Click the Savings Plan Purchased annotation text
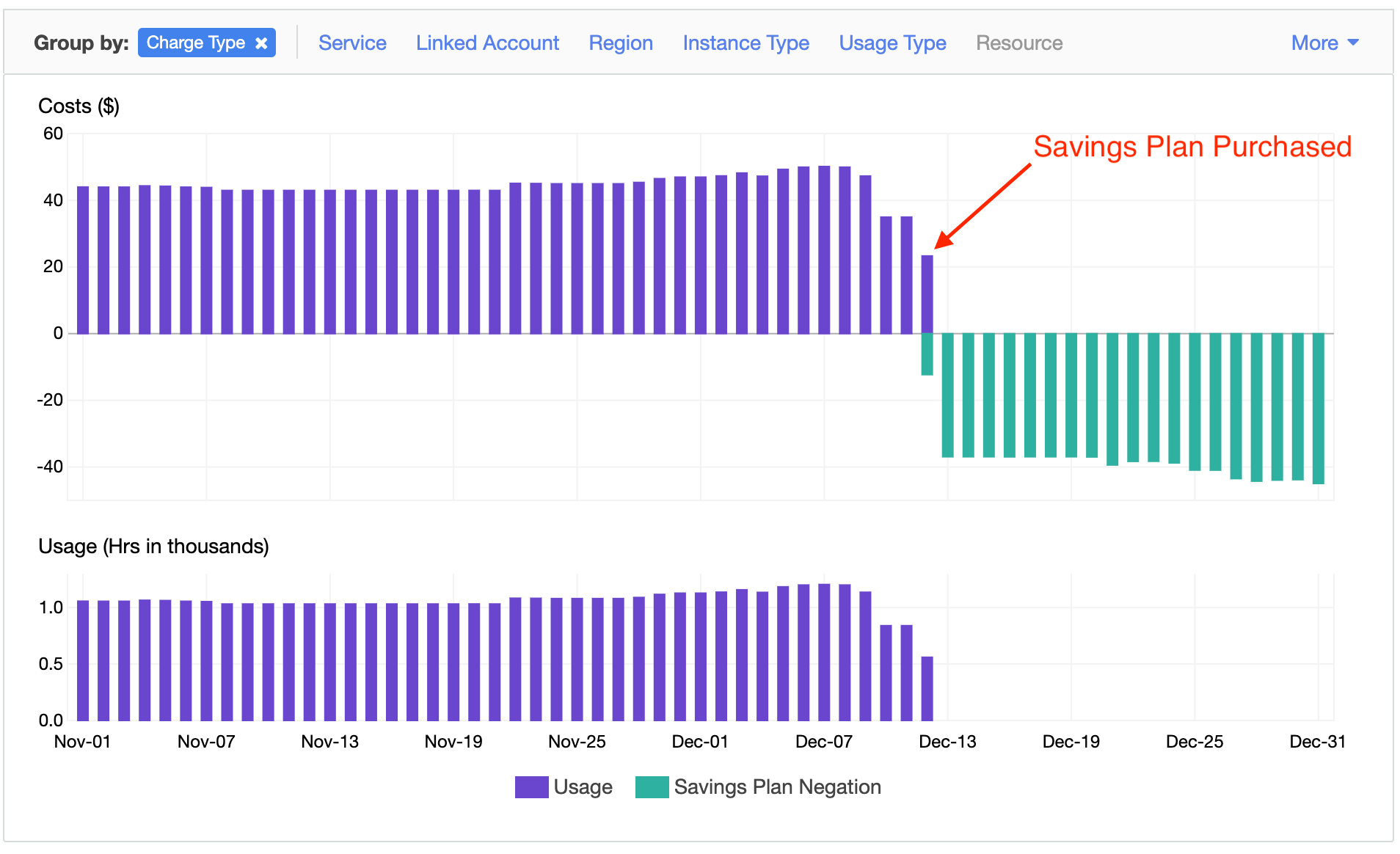The image size is (1400, 854). 1192,147
